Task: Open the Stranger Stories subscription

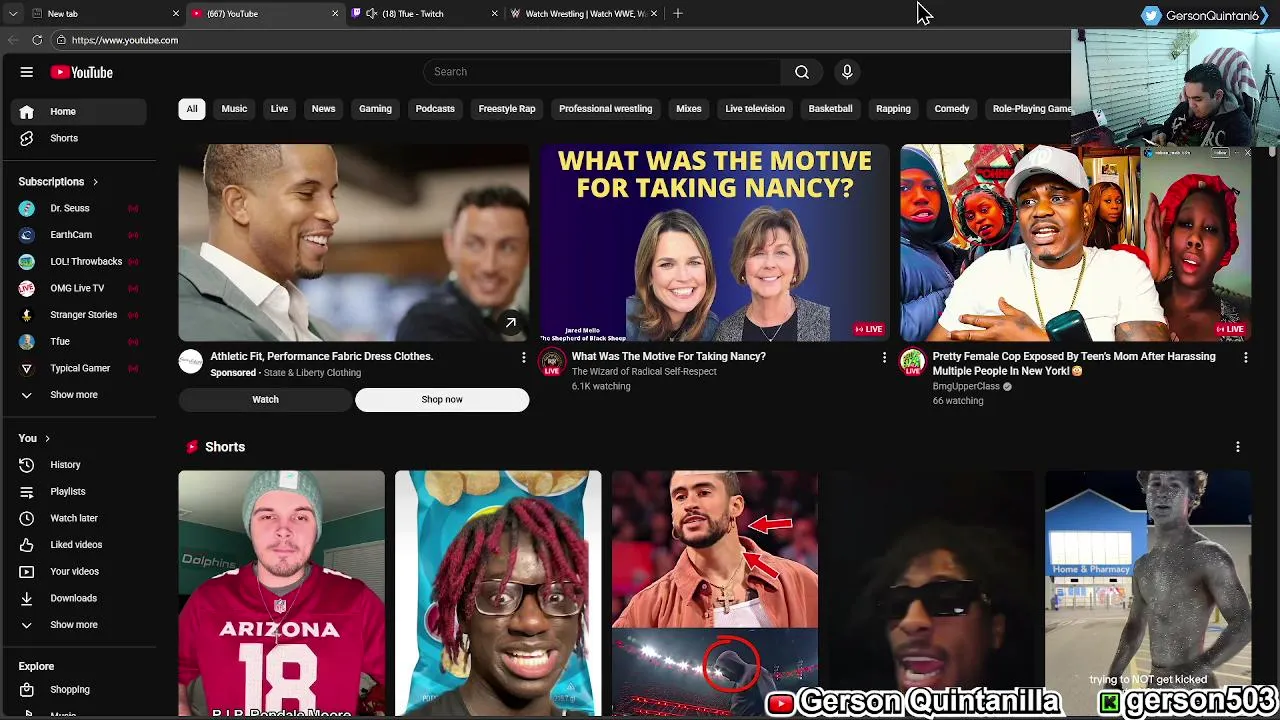Action: coord(78,315)
